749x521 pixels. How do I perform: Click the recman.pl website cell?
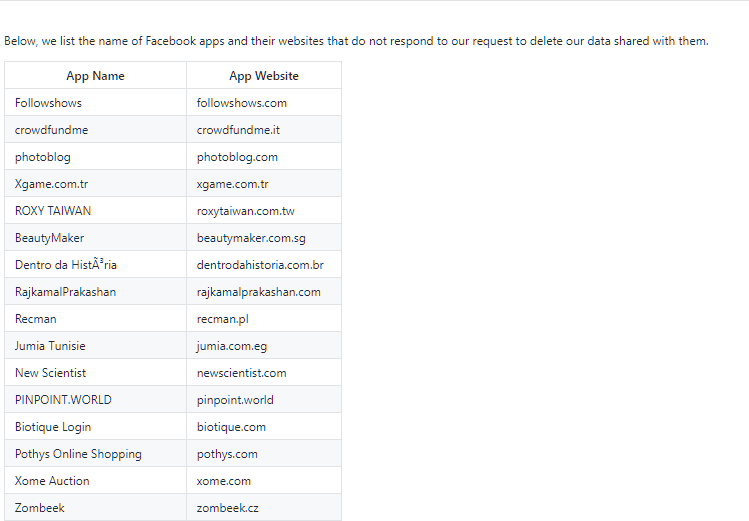264,319
